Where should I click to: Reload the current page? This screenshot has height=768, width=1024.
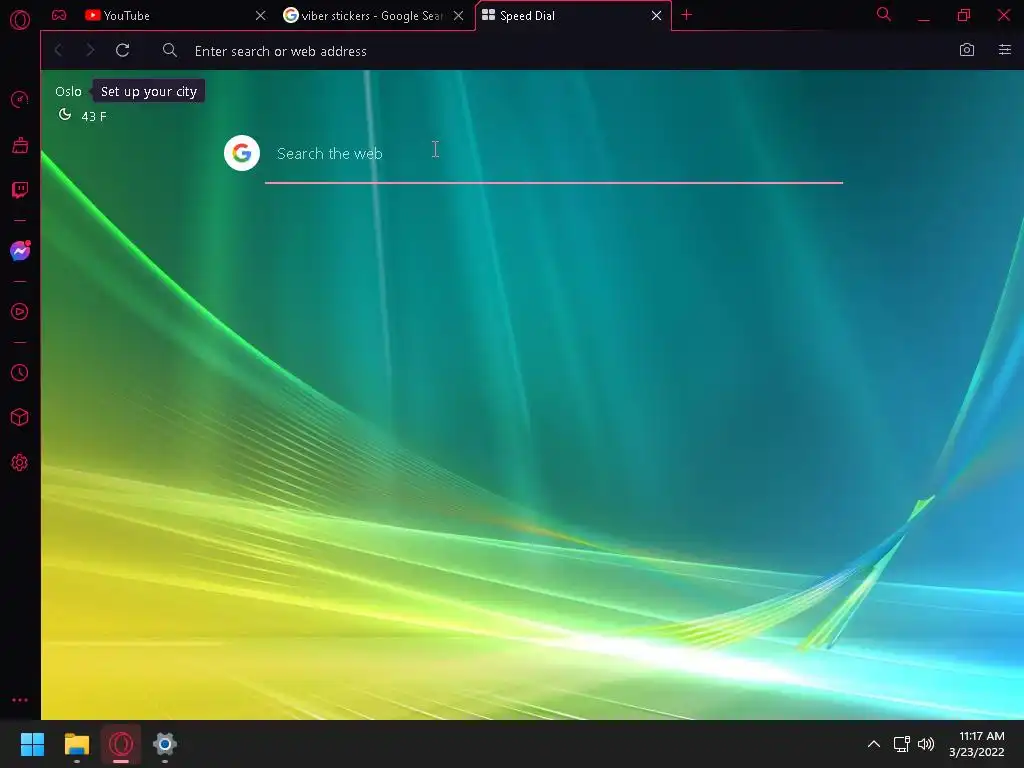click(123, 50)
